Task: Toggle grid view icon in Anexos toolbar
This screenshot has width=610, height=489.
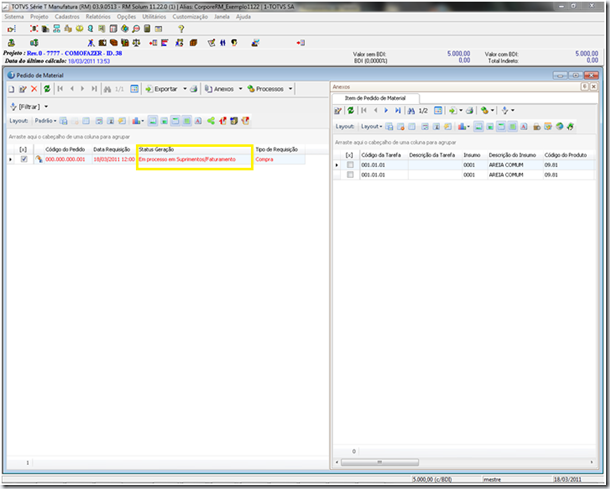Action: coord(438,110)
